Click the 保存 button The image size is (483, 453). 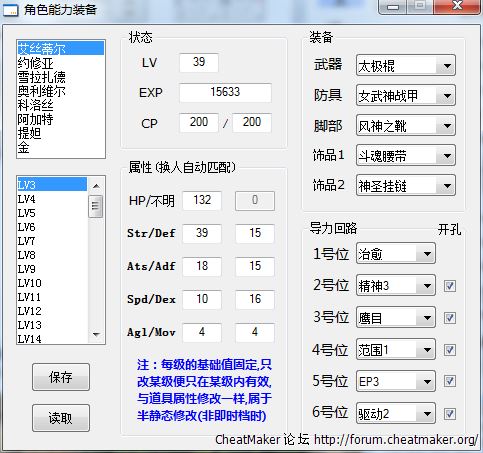click(x=61, y=377)
